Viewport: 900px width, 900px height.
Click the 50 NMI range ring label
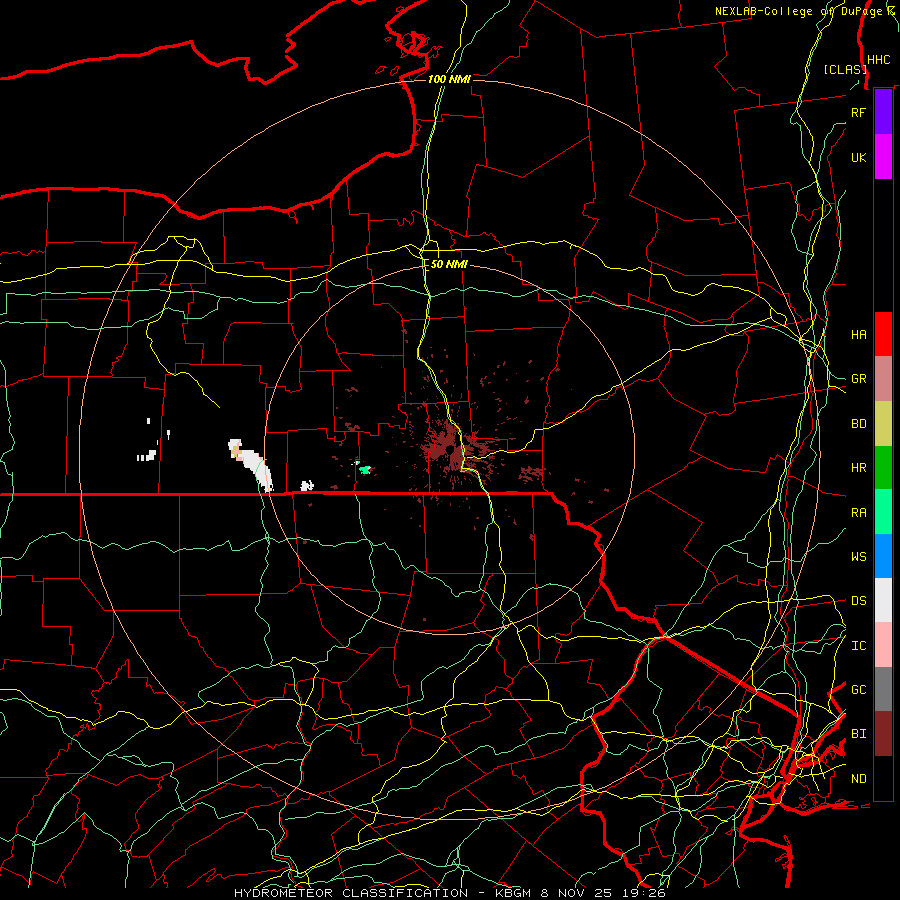click(449, 264)
